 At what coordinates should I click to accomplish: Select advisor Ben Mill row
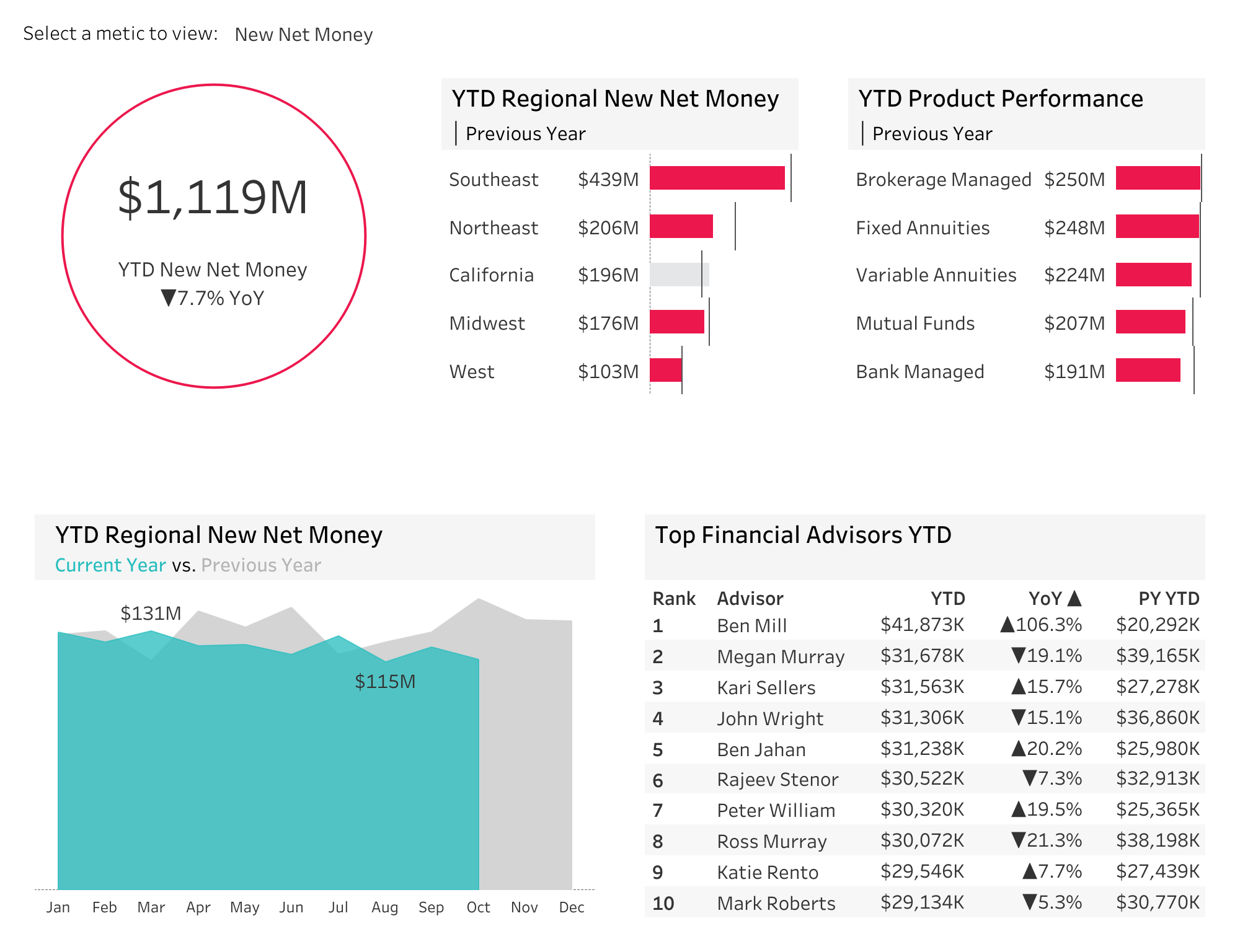pos(925,625)
